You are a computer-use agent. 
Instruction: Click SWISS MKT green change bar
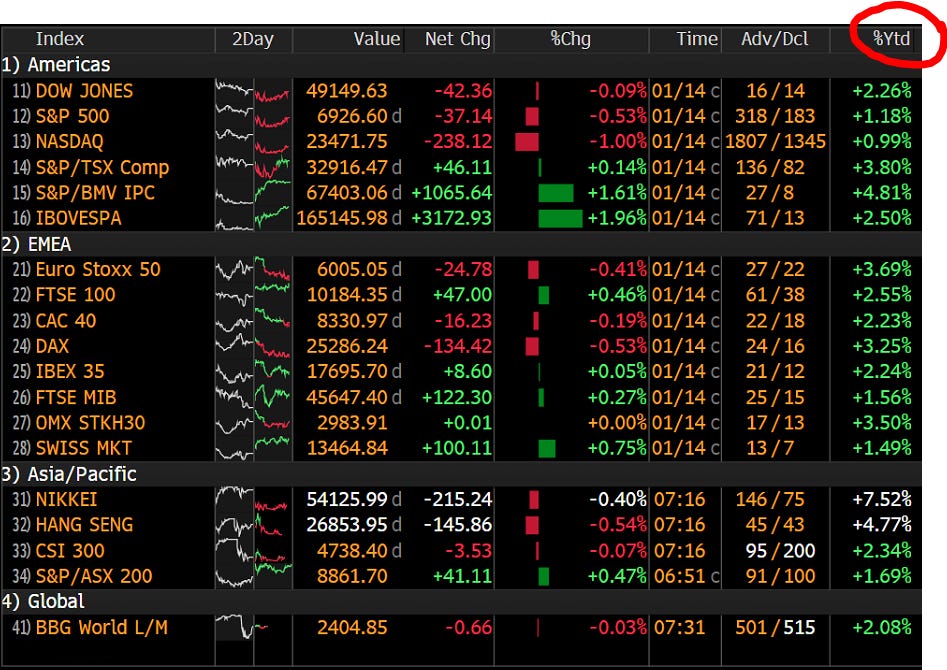click(x=547, y=449)
